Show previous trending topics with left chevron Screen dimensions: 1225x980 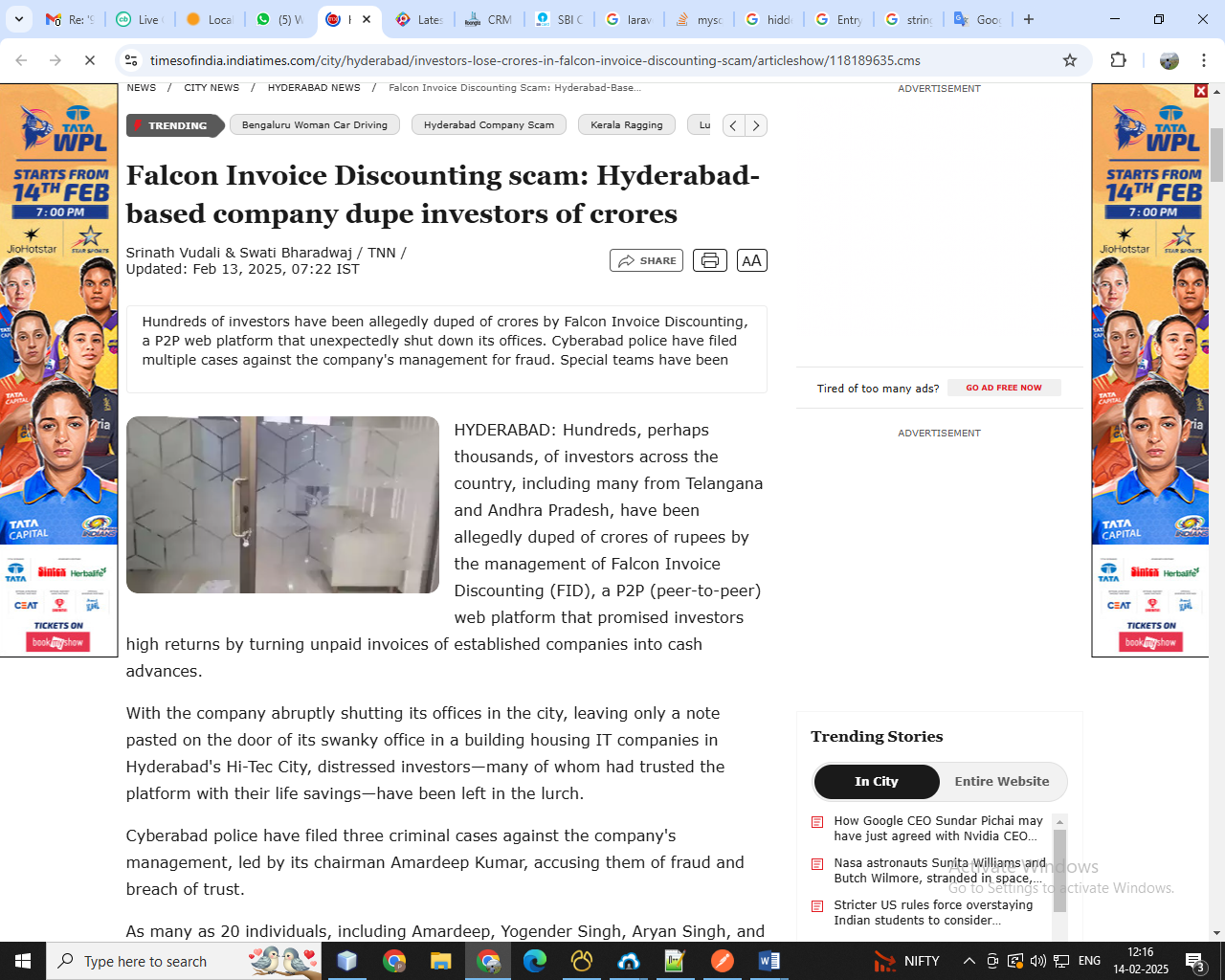click(733, 125)
